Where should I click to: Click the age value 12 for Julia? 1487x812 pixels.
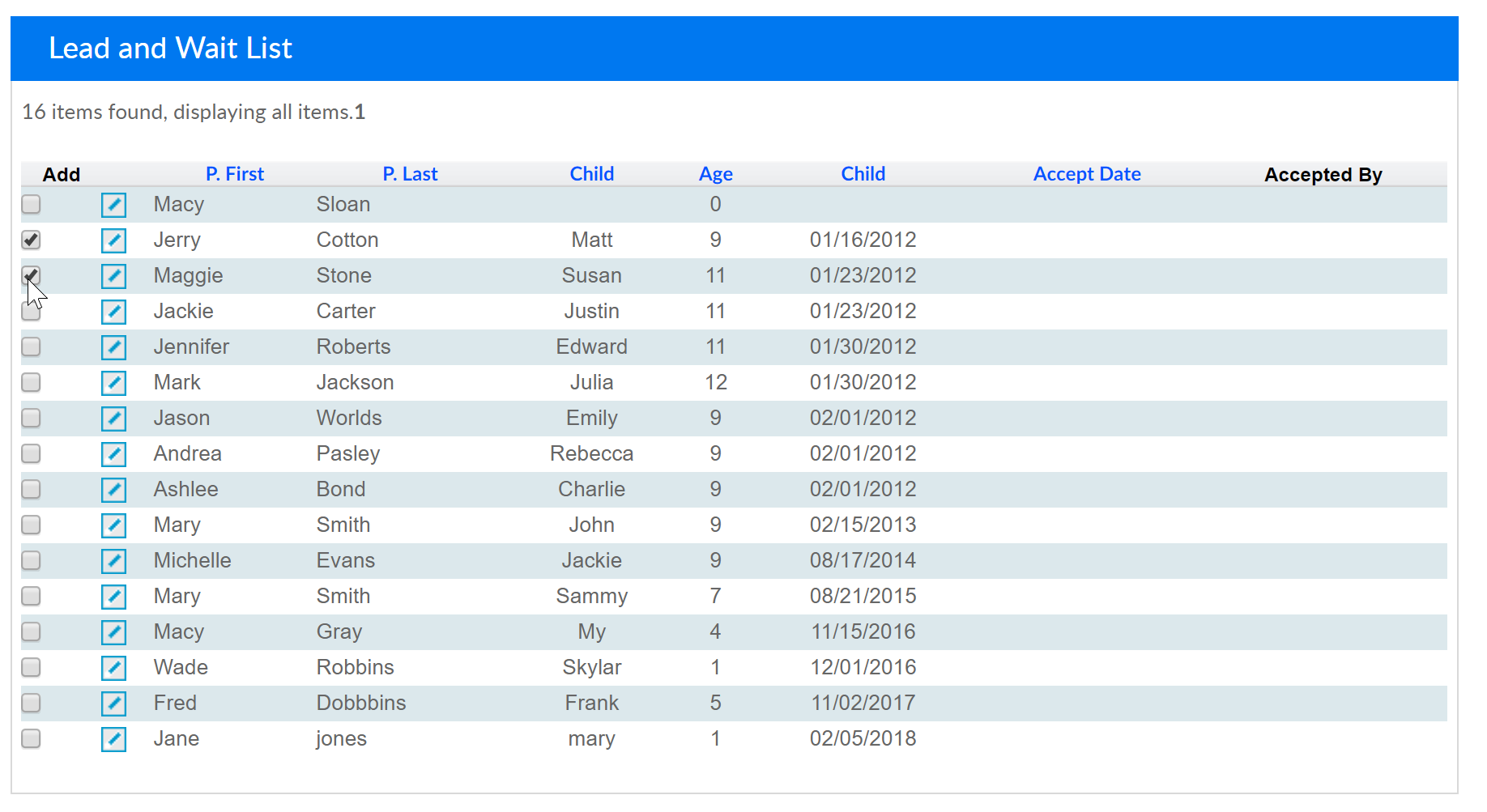pyautogui.click(x=716, y=382)
